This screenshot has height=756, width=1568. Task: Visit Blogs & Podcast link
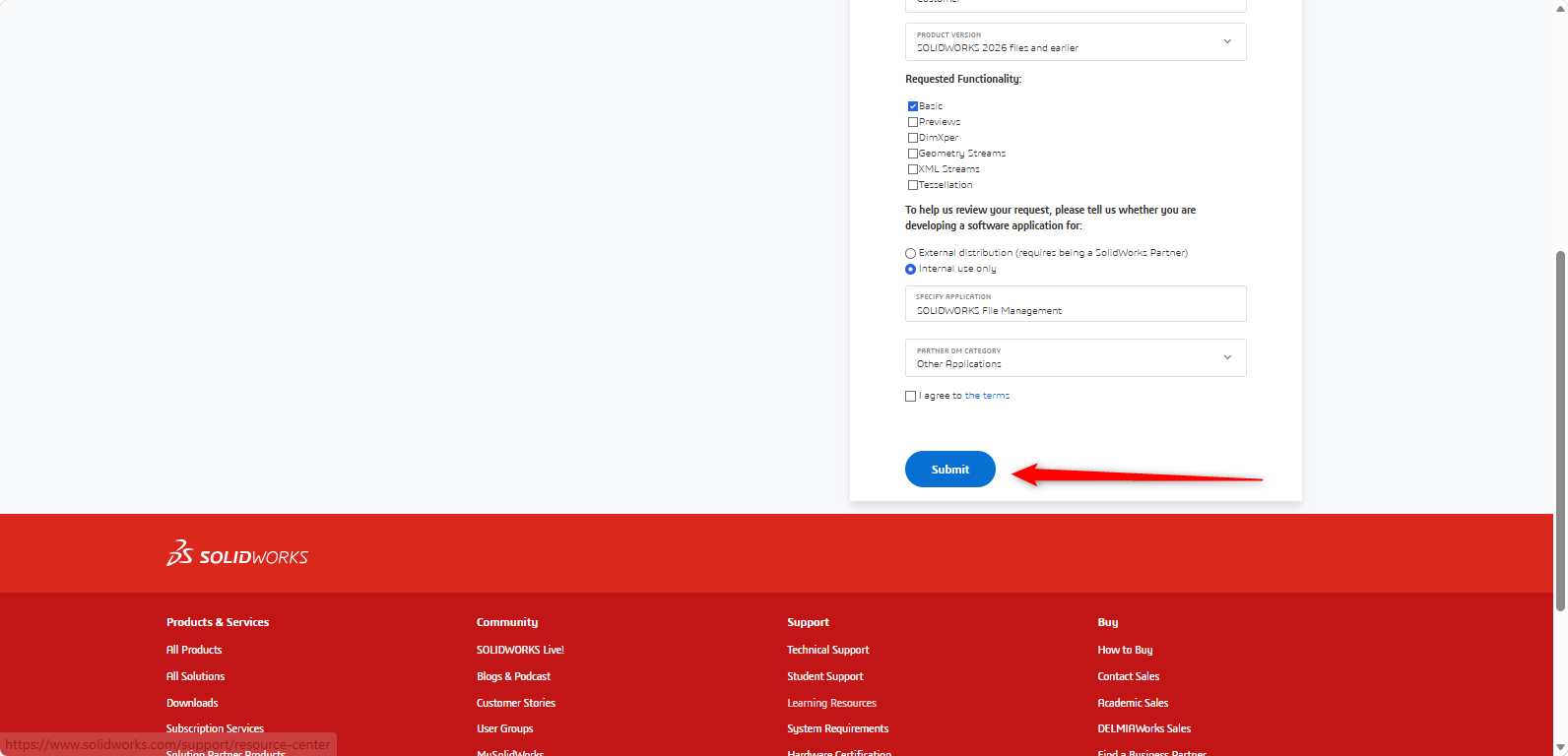(513, 676)
